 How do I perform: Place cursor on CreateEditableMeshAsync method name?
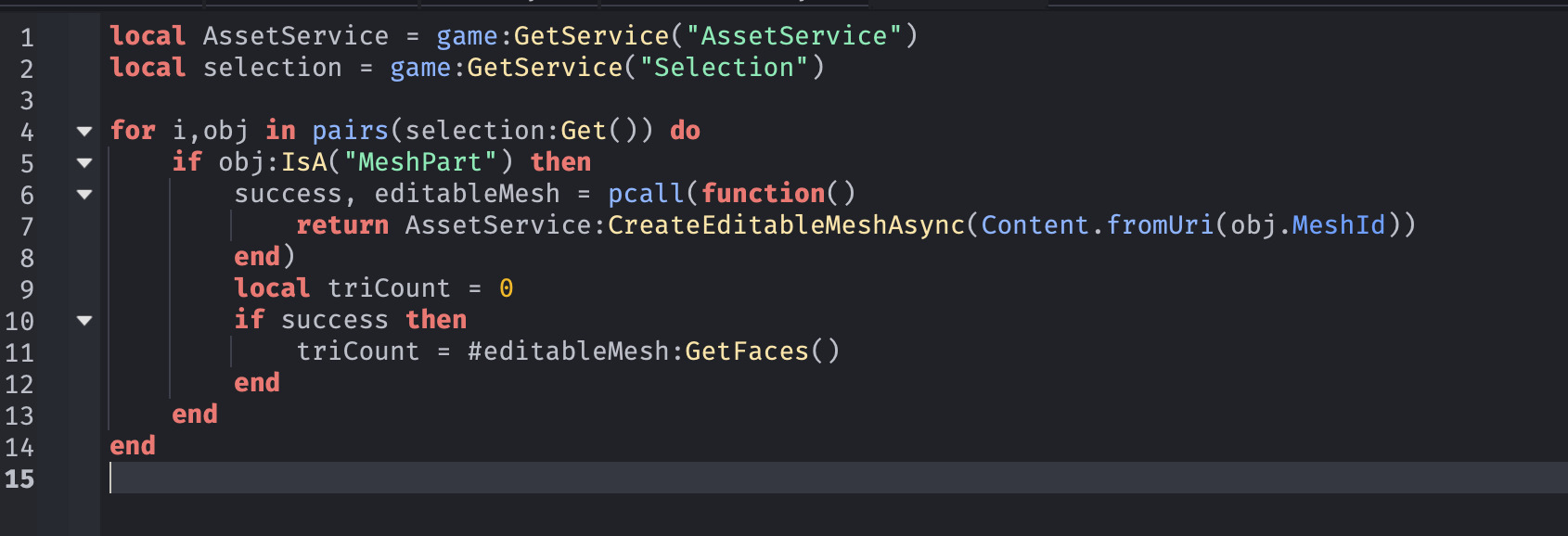tap(786, 224)
